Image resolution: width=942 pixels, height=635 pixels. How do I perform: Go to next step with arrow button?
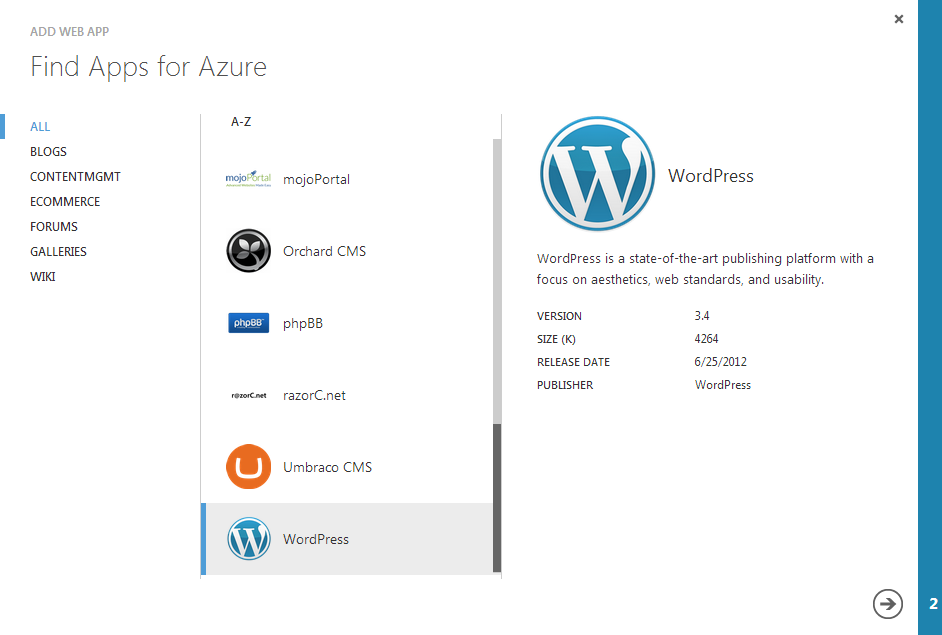887,603
